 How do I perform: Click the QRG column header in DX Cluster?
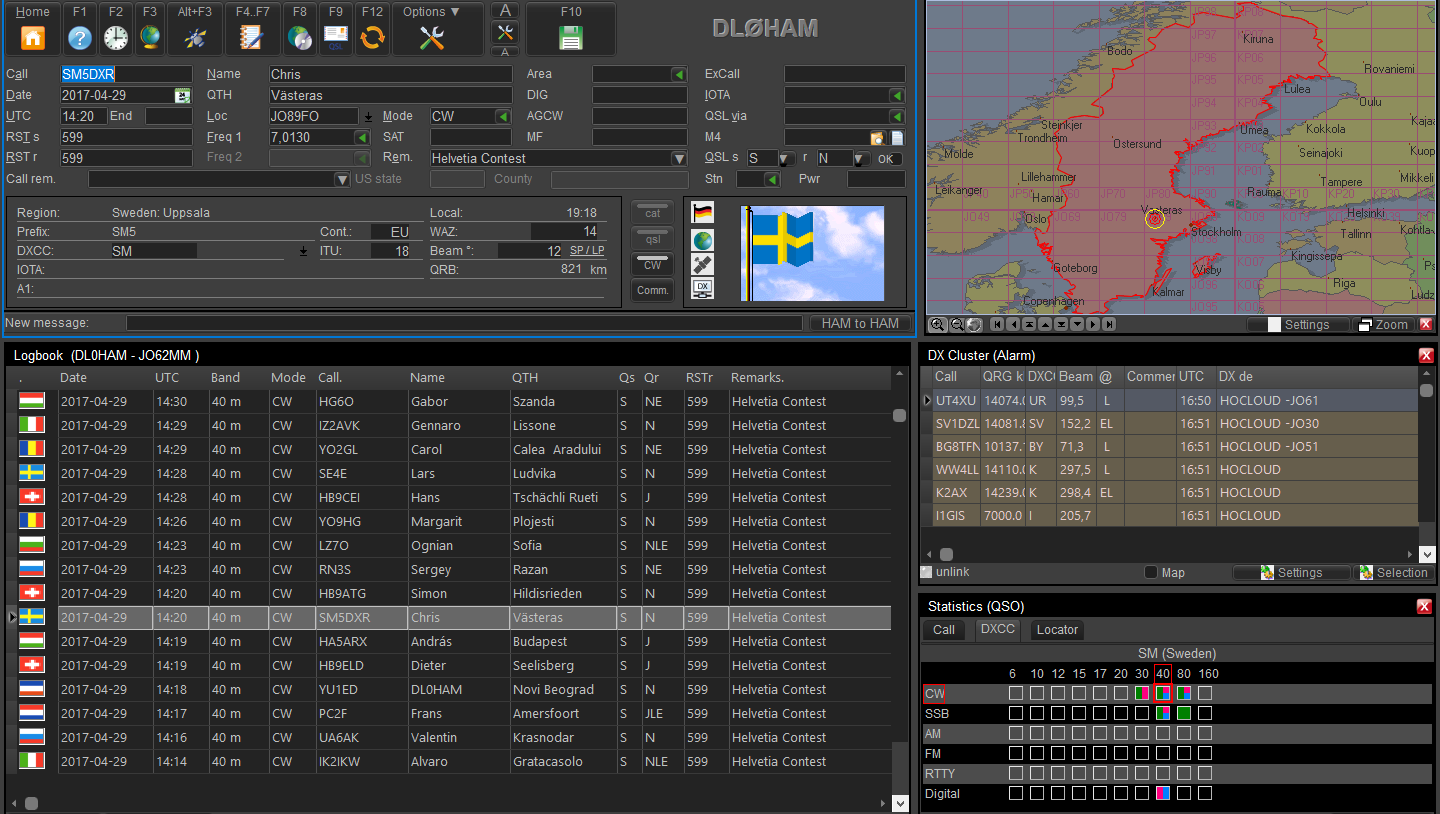click(x=1002, y=377)
